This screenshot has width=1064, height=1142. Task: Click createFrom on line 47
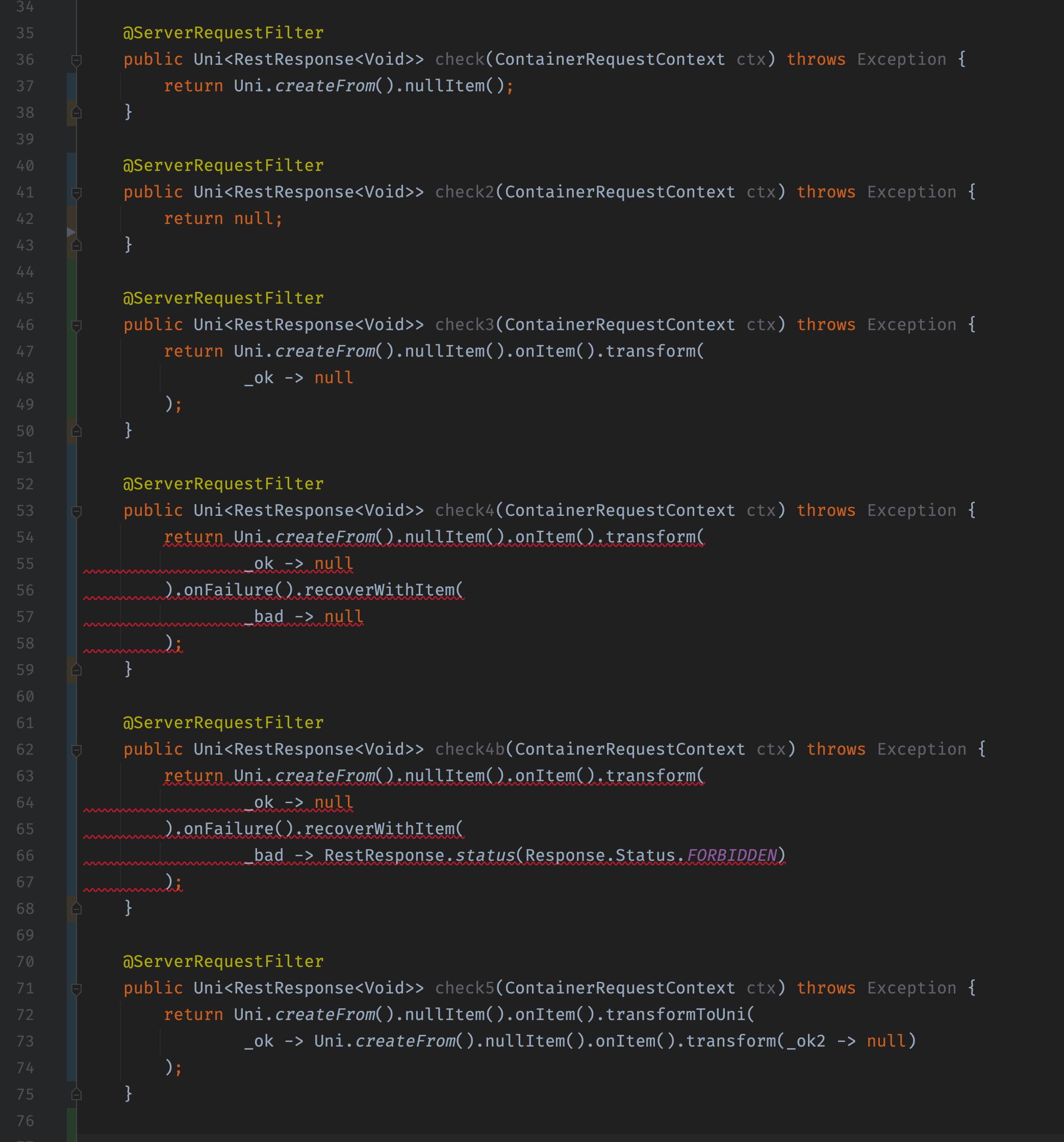(324, 352)
